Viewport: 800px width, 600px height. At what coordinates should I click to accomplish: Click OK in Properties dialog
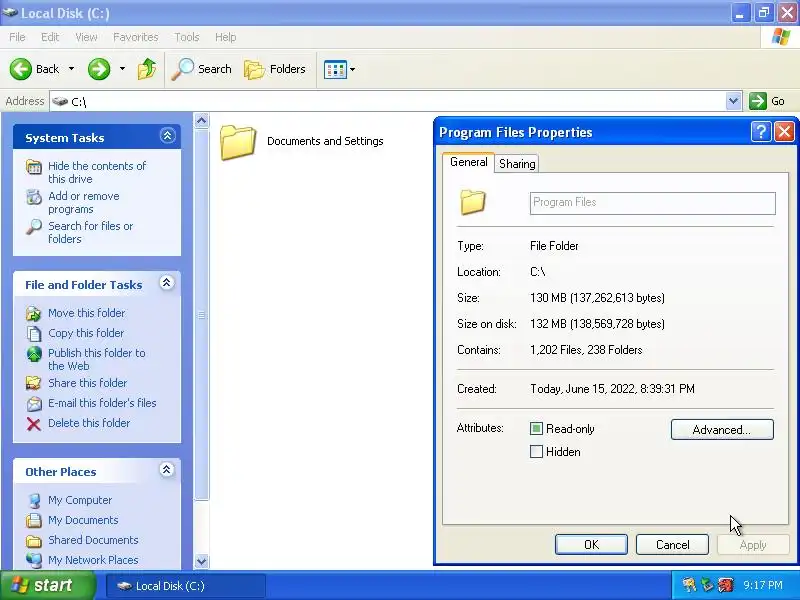coord(591,545)
